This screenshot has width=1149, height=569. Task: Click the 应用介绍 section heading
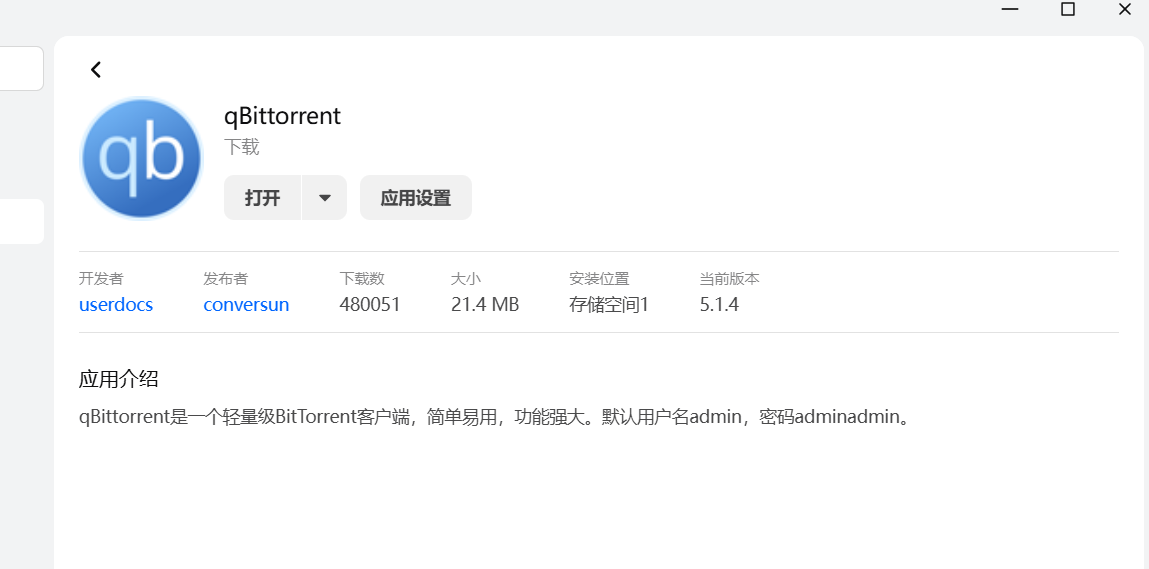(x=119, y=379)
